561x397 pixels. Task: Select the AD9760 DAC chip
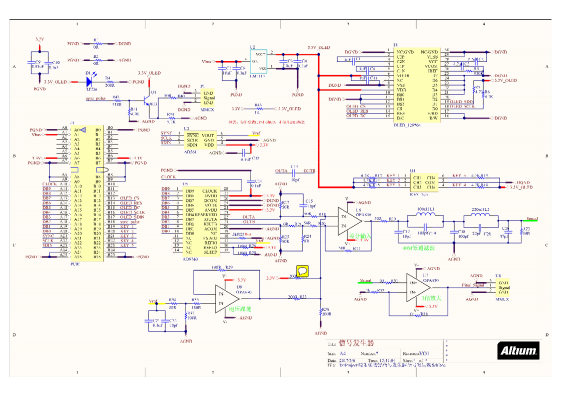pos(201,221)
